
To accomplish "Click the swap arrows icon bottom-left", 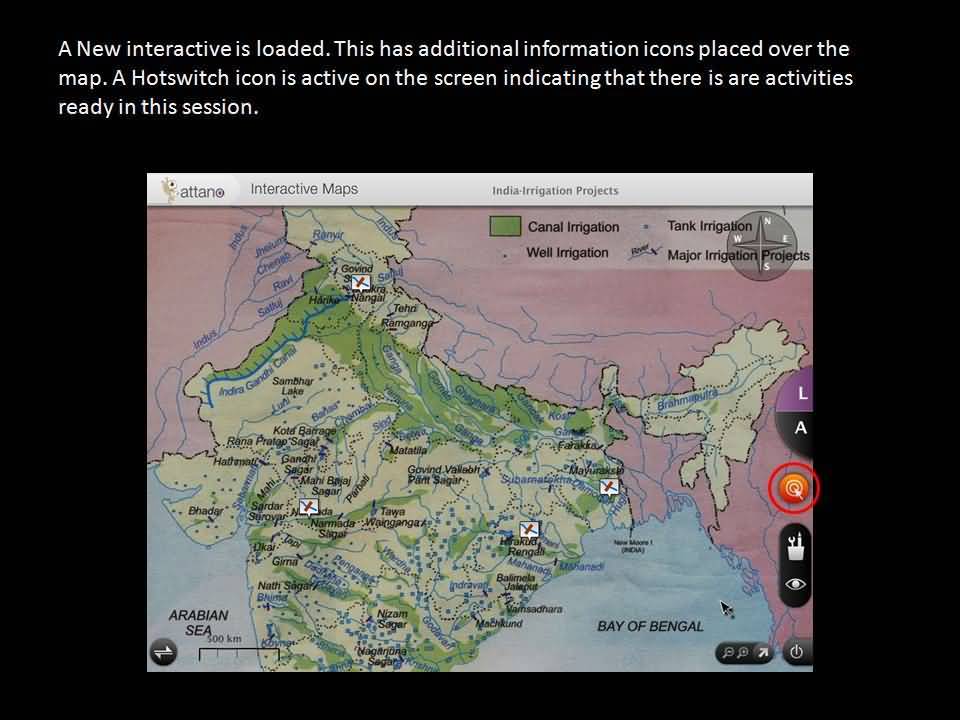I will (163, 653).
